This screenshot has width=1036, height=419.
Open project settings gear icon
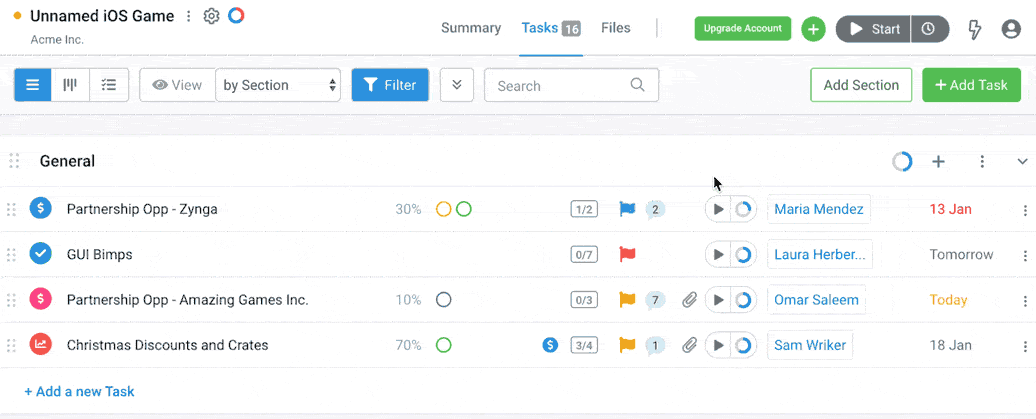[x=211, y=16]
